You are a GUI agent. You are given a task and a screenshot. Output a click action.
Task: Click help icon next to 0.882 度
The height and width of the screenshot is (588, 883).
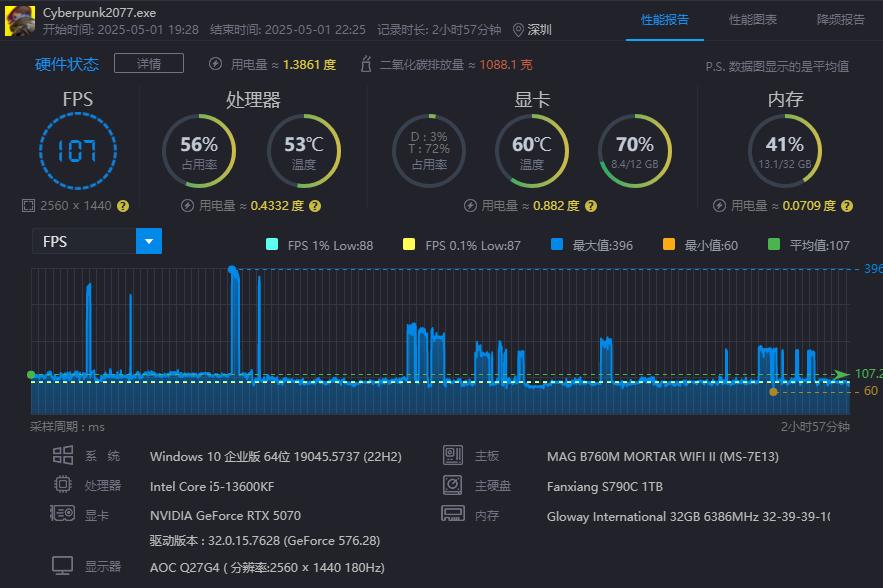[591, 206]
